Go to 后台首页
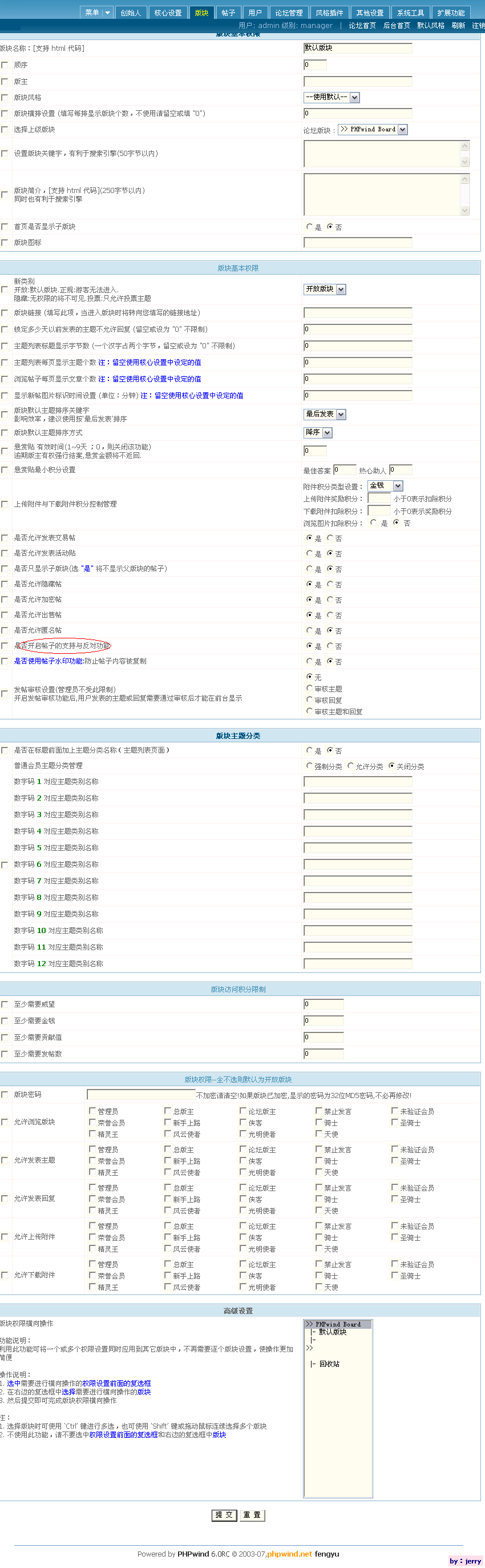 click(397, 26)
